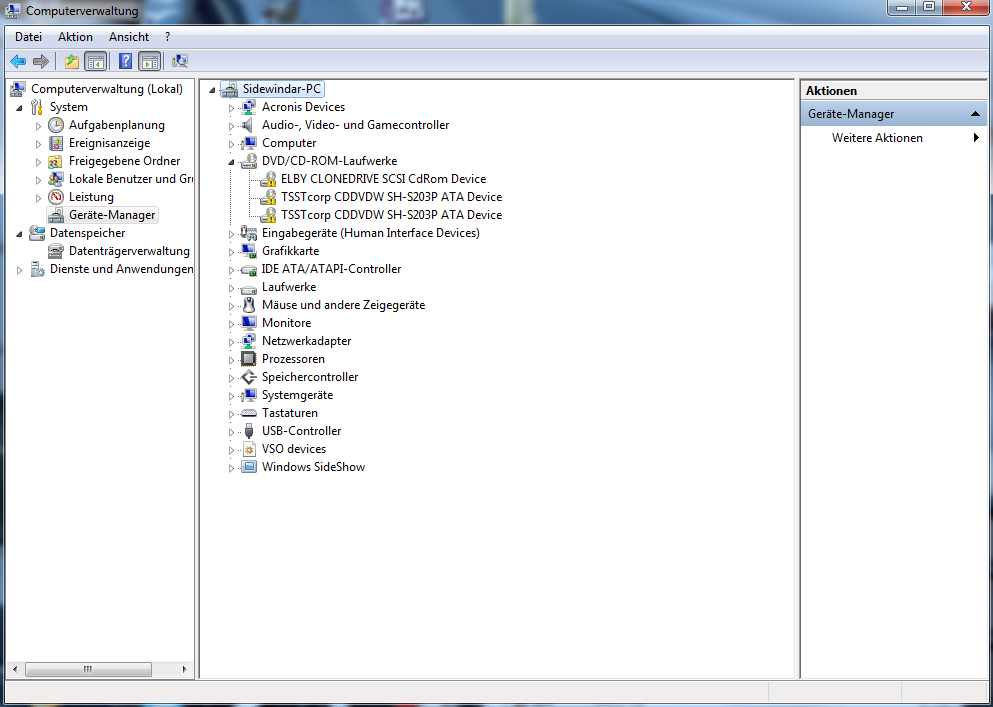Open the Datei menu

[x=28, y=37]
